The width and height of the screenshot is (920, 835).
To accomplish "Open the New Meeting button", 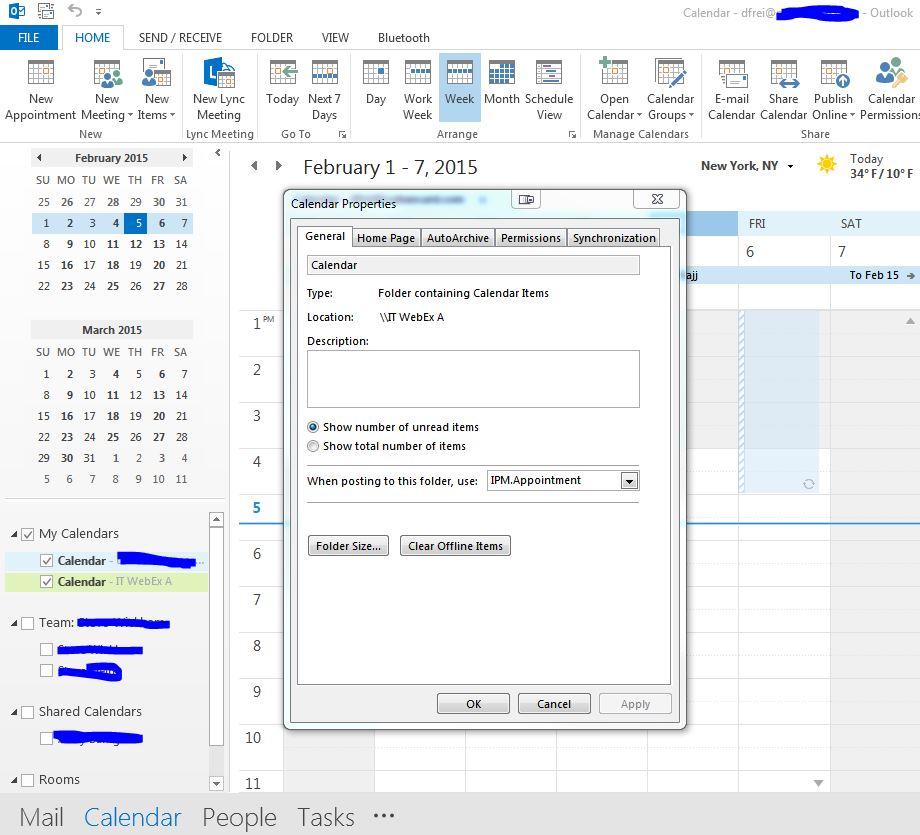I will [x=107, y=89].
